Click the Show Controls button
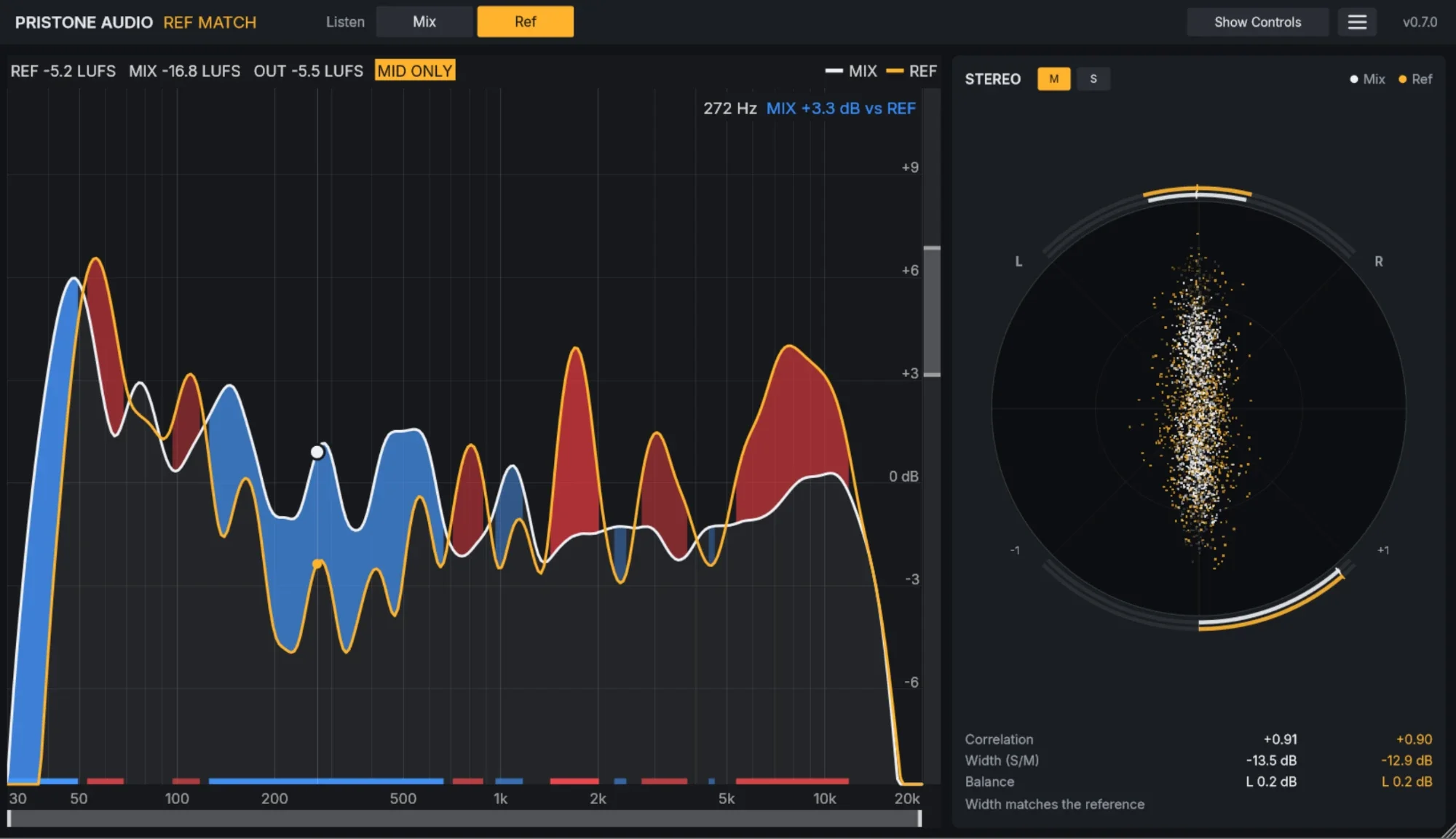The width and height of the screenshot is (1456, 839). click(x=1257, y=22)
